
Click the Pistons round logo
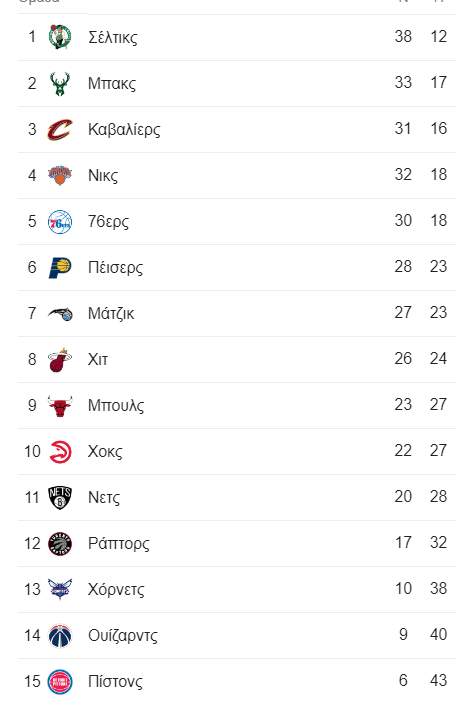pos(60,682)
